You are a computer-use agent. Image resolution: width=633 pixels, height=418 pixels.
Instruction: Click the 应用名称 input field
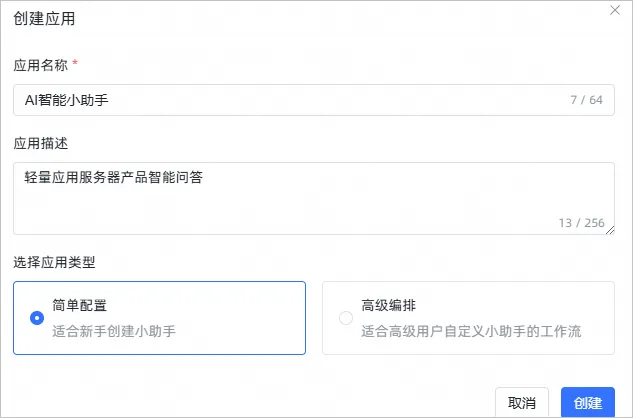tap(300, 100)
